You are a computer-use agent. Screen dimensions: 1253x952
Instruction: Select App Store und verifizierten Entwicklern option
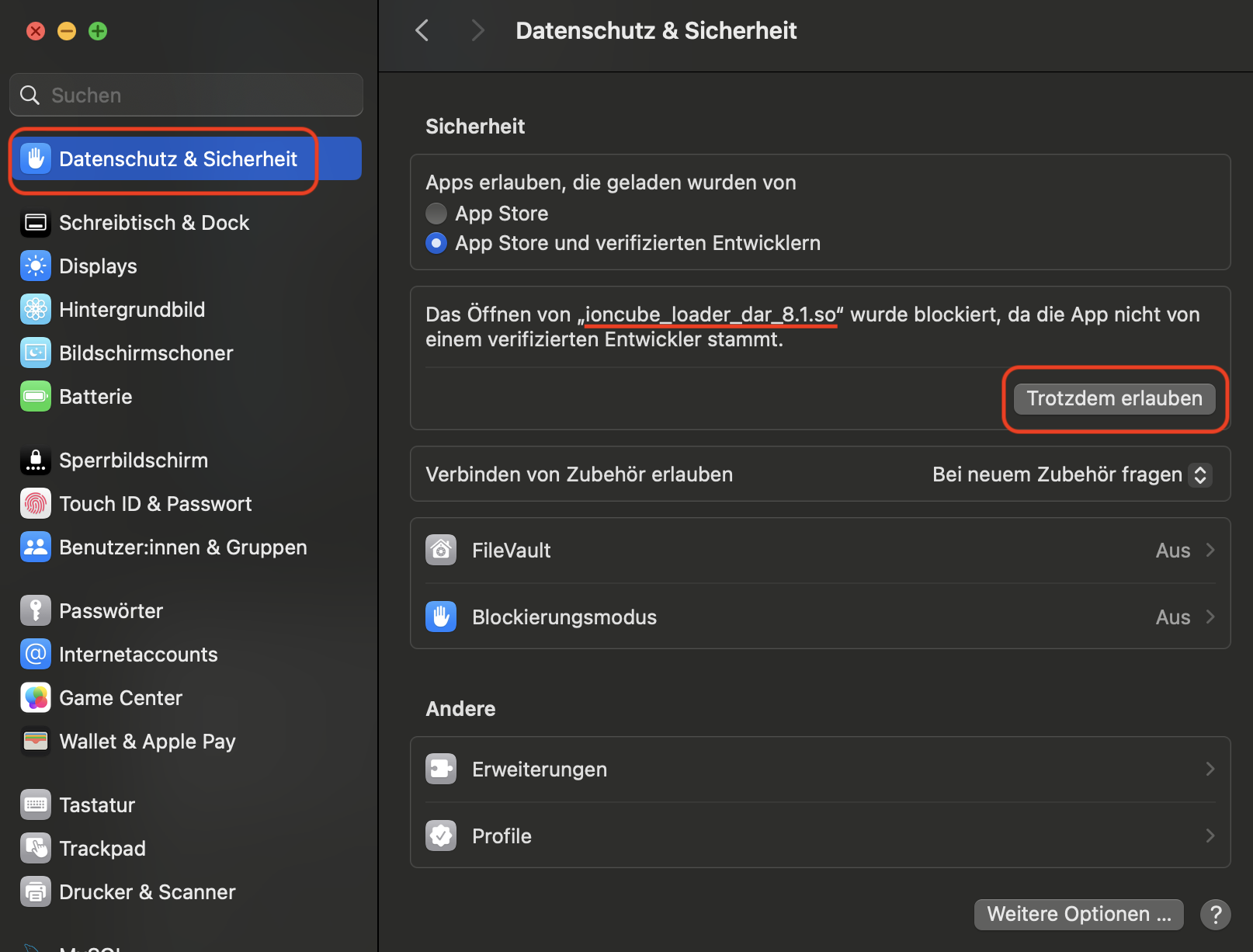pos(436,244)
